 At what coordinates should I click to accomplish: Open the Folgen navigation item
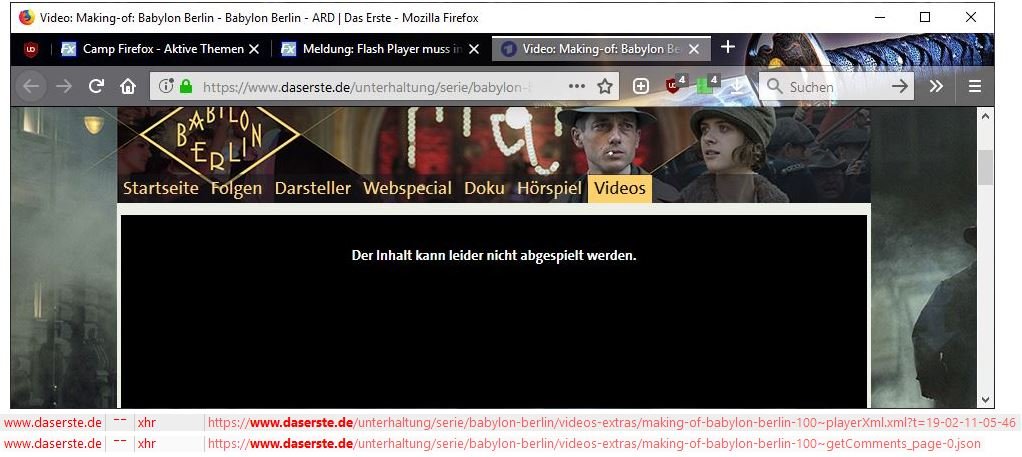pos(236,188)
